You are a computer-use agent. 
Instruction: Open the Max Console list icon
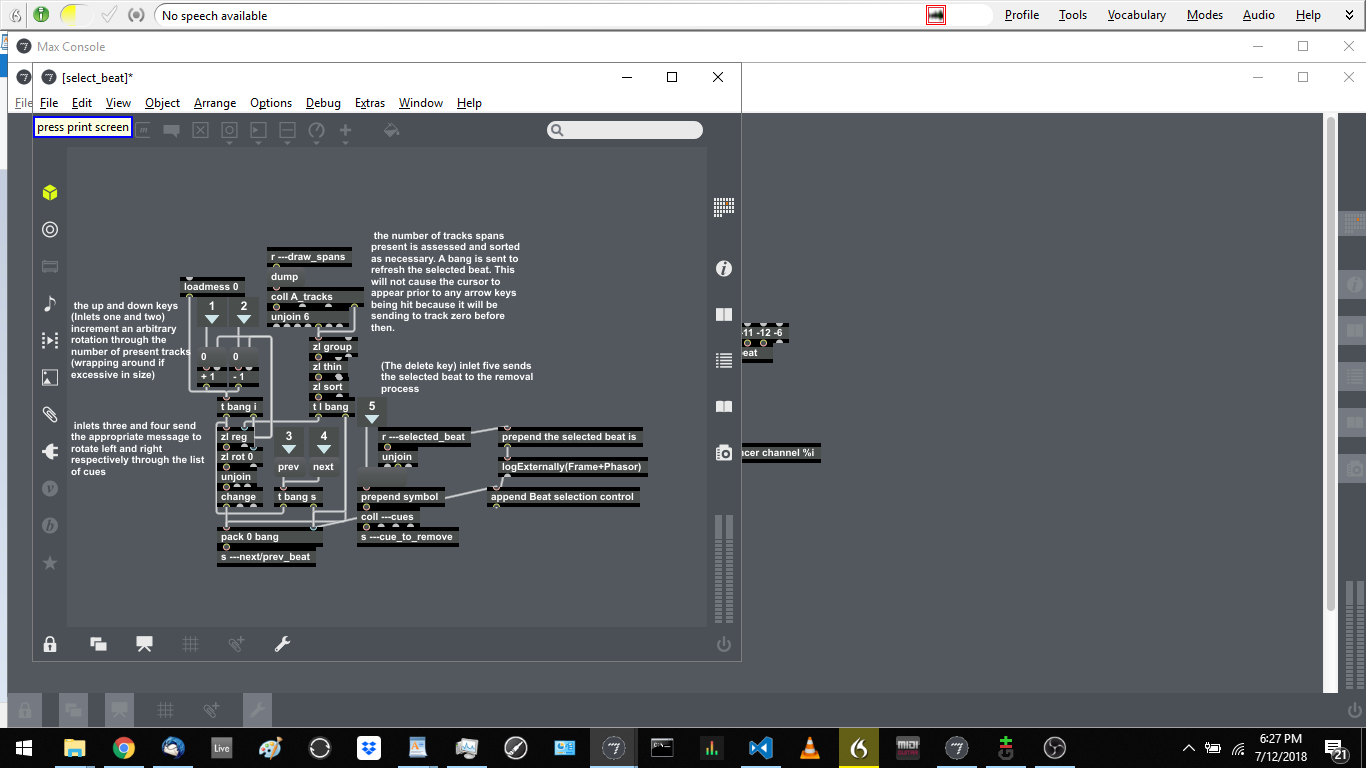pyautogui.click(x=724, y=360)
